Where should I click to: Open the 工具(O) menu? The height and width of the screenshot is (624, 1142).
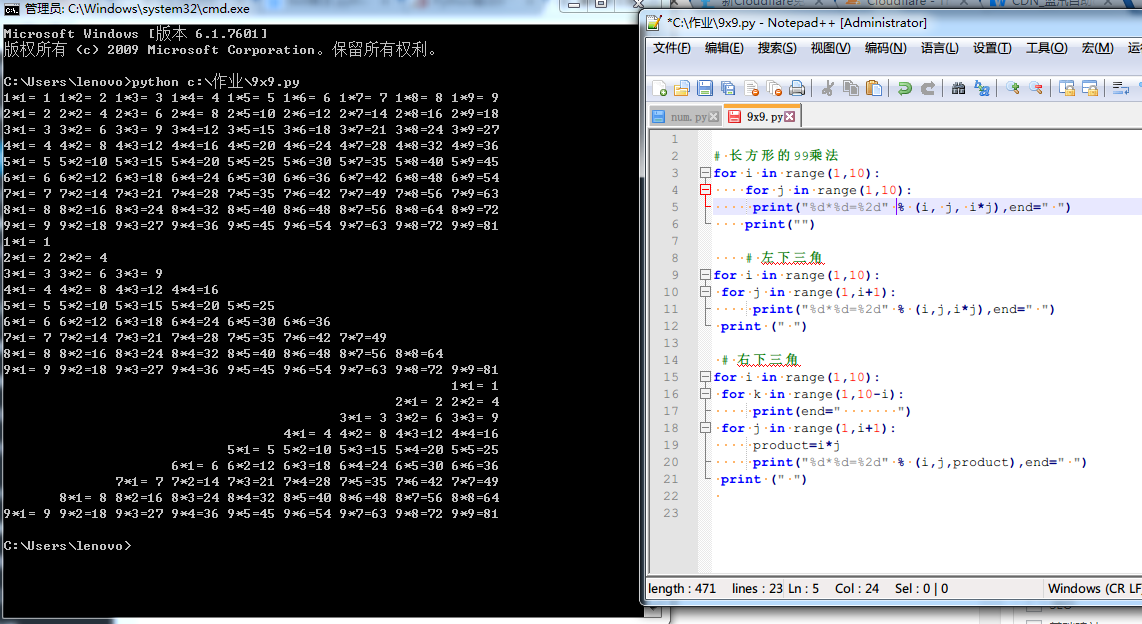[x=1047, y=48]
